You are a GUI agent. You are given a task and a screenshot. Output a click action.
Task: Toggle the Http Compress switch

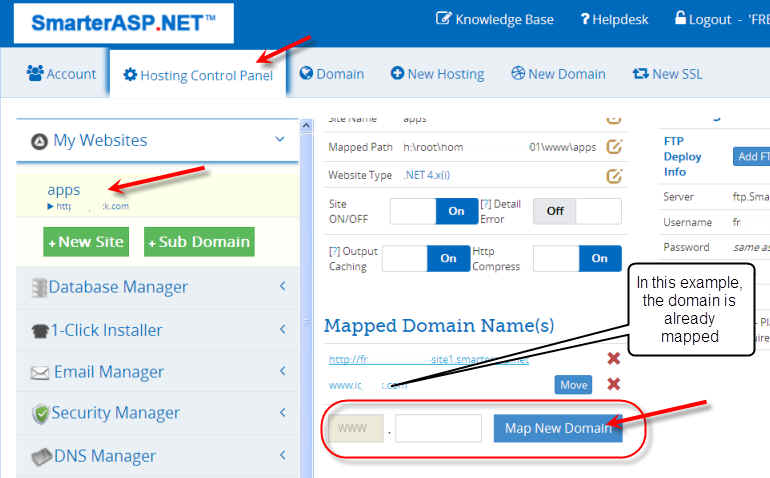coord(577,258)
